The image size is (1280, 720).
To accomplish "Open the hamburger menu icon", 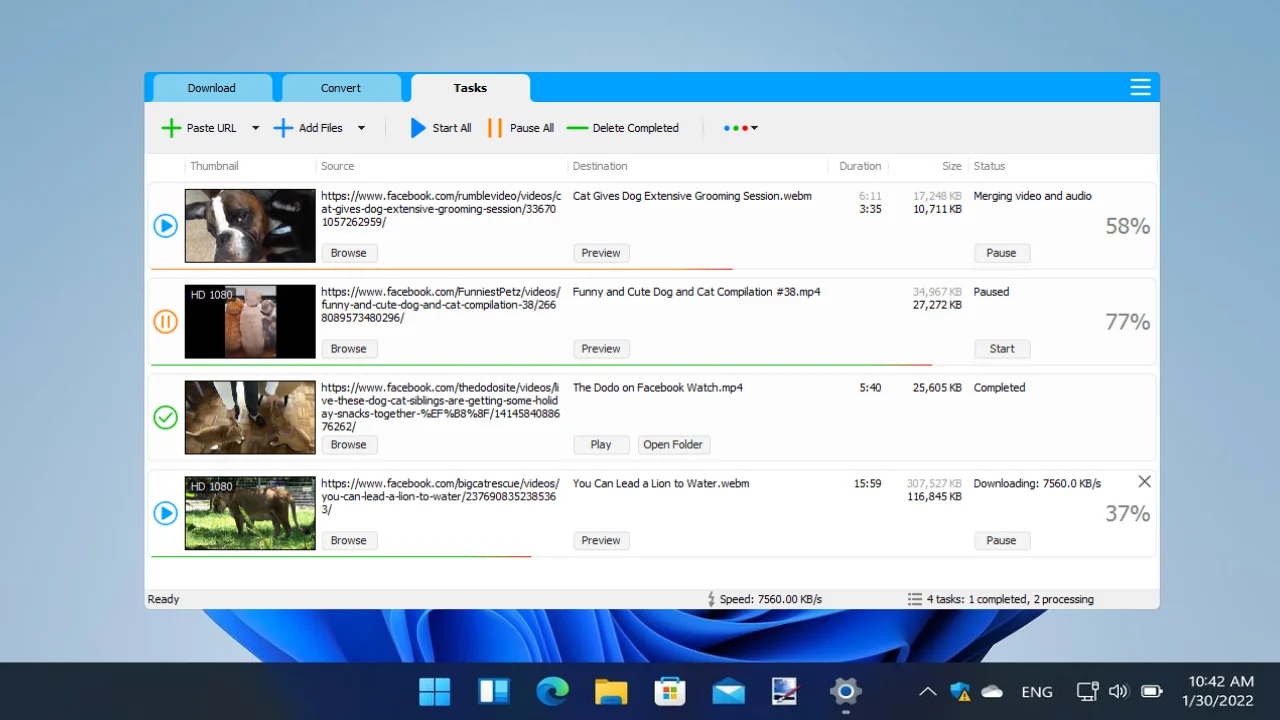I will click(x=1140, y=87).
